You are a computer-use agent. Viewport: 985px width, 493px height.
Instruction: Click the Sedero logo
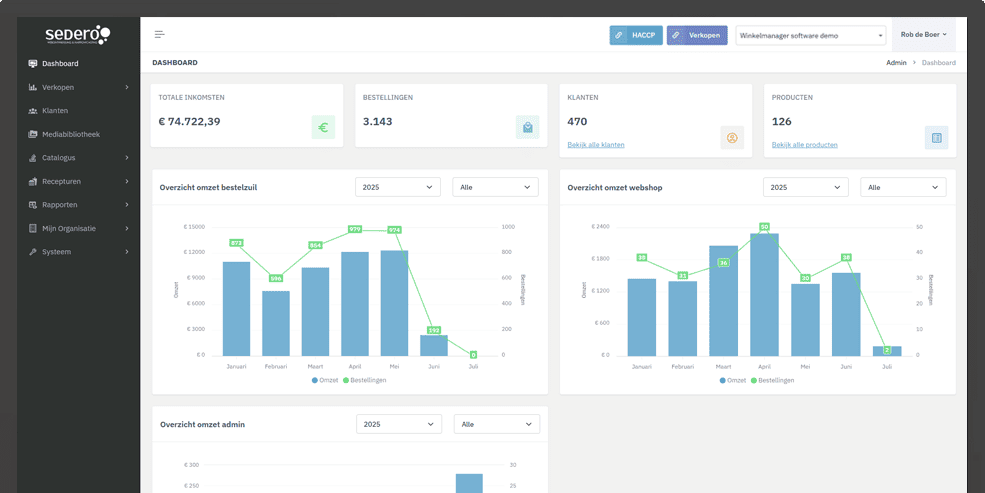coord(77,35)
